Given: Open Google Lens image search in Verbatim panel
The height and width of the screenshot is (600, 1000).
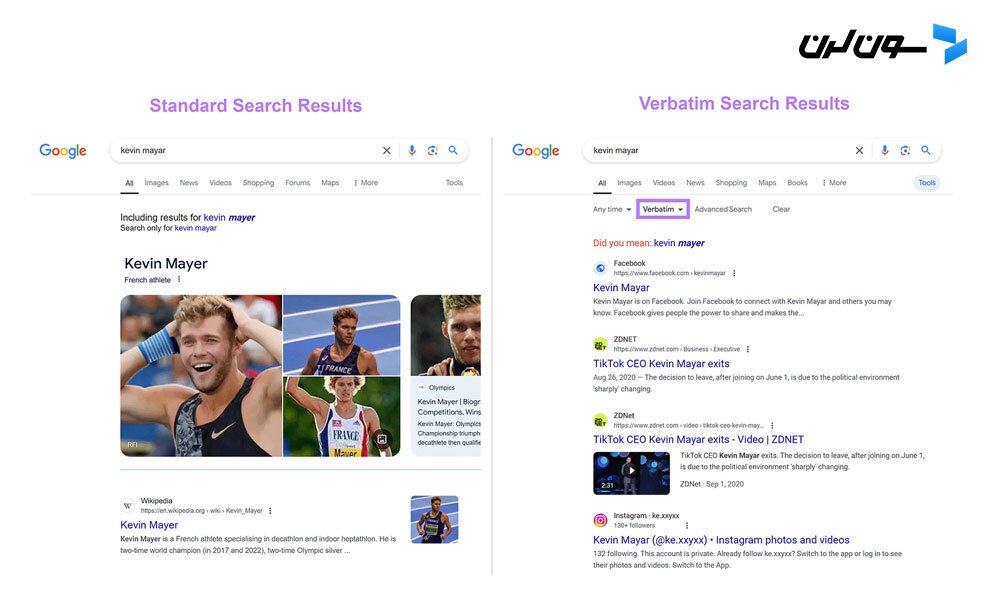Looking at the screenshot, I should (905, 150).
